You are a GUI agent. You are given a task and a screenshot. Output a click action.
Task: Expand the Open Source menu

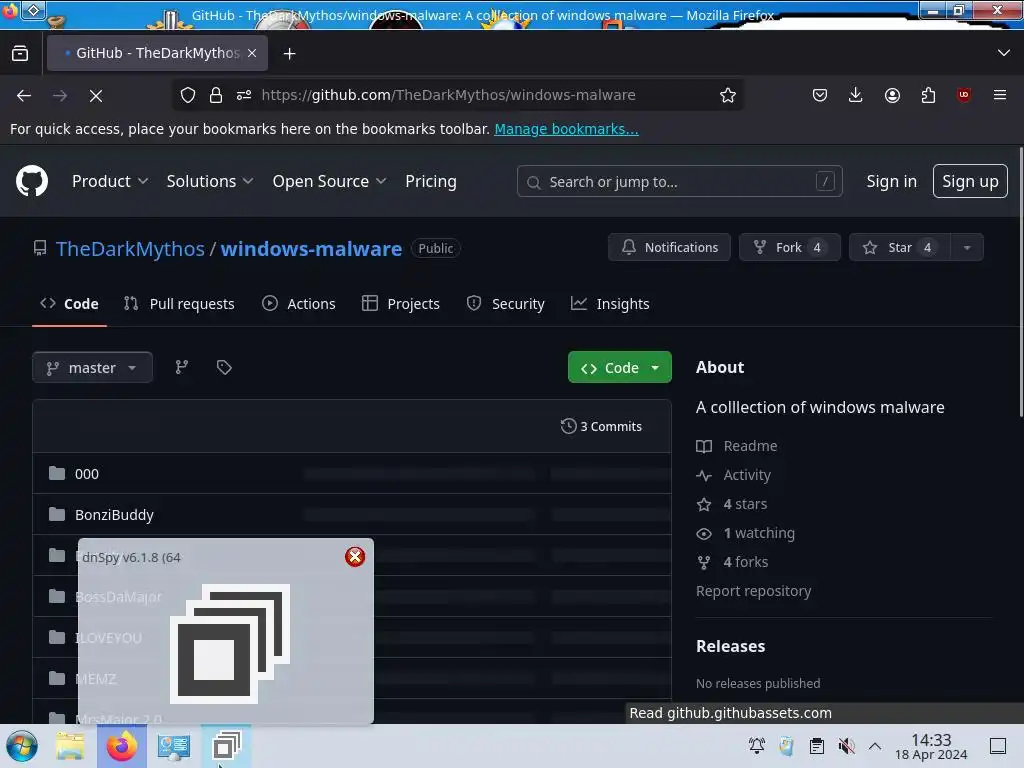329,181
